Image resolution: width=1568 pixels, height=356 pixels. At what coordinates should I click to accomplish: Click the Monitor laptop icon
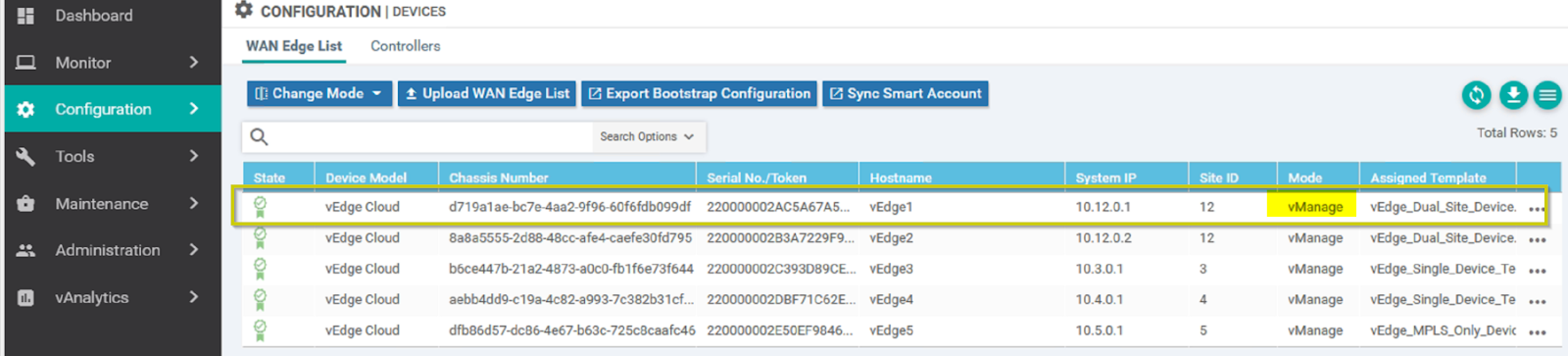26,63
